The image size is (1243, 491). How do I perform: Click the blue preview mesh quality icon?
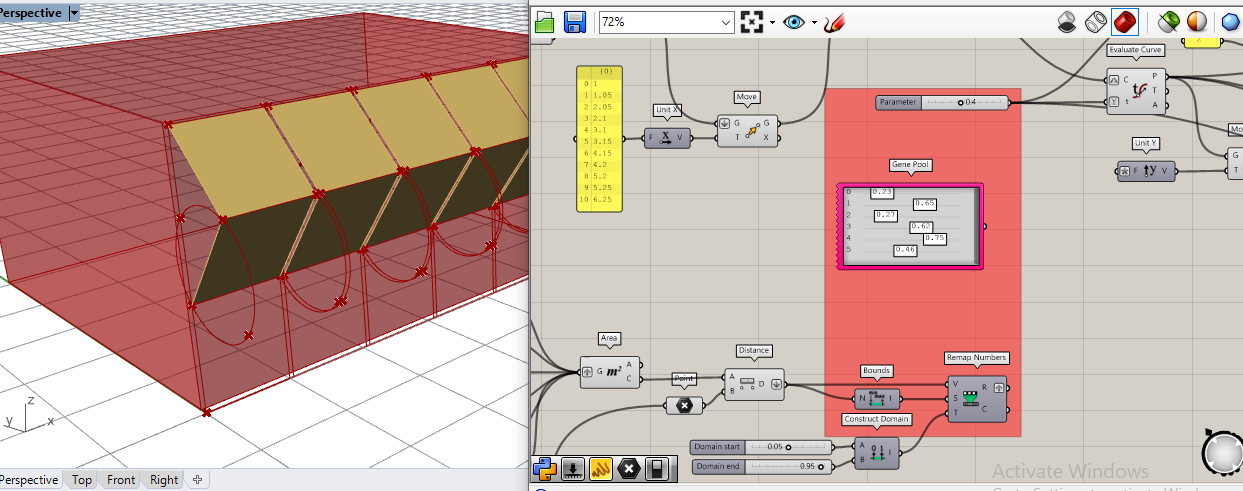coord(1230,21)
